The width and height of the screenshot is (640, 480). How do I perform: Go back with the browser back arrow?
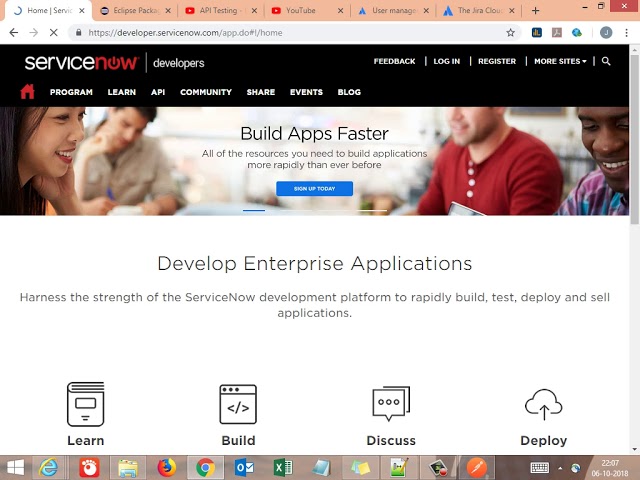click(14, 33)
